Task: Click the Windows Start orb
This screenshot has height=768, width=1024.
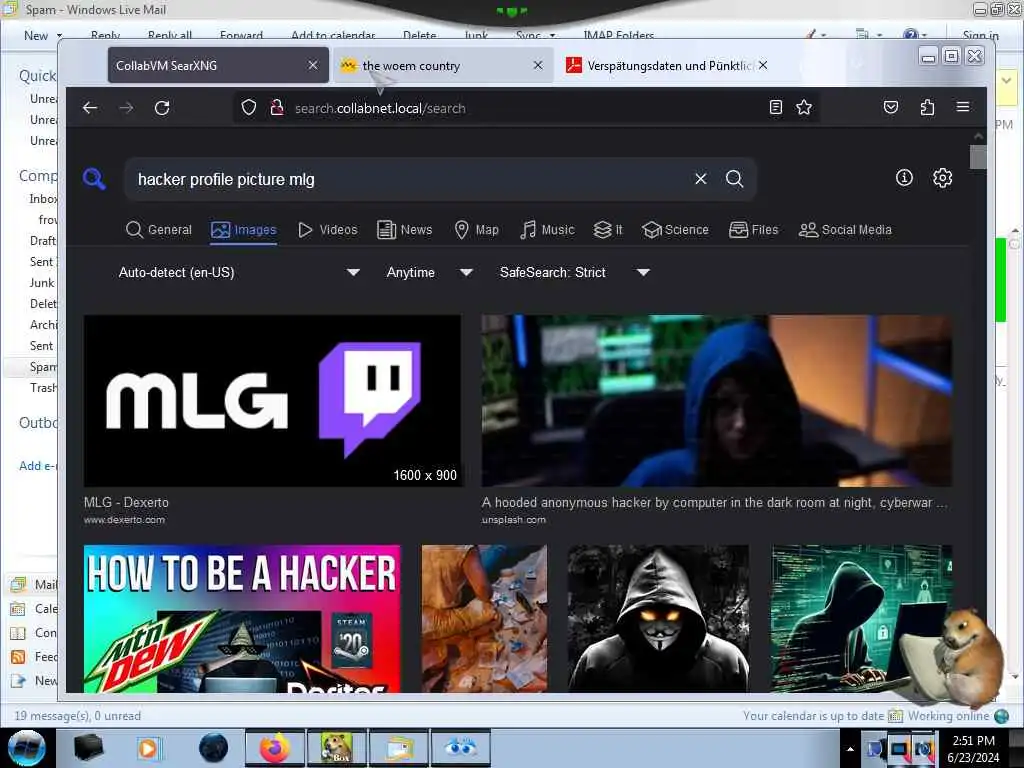Action: (27, 748)
